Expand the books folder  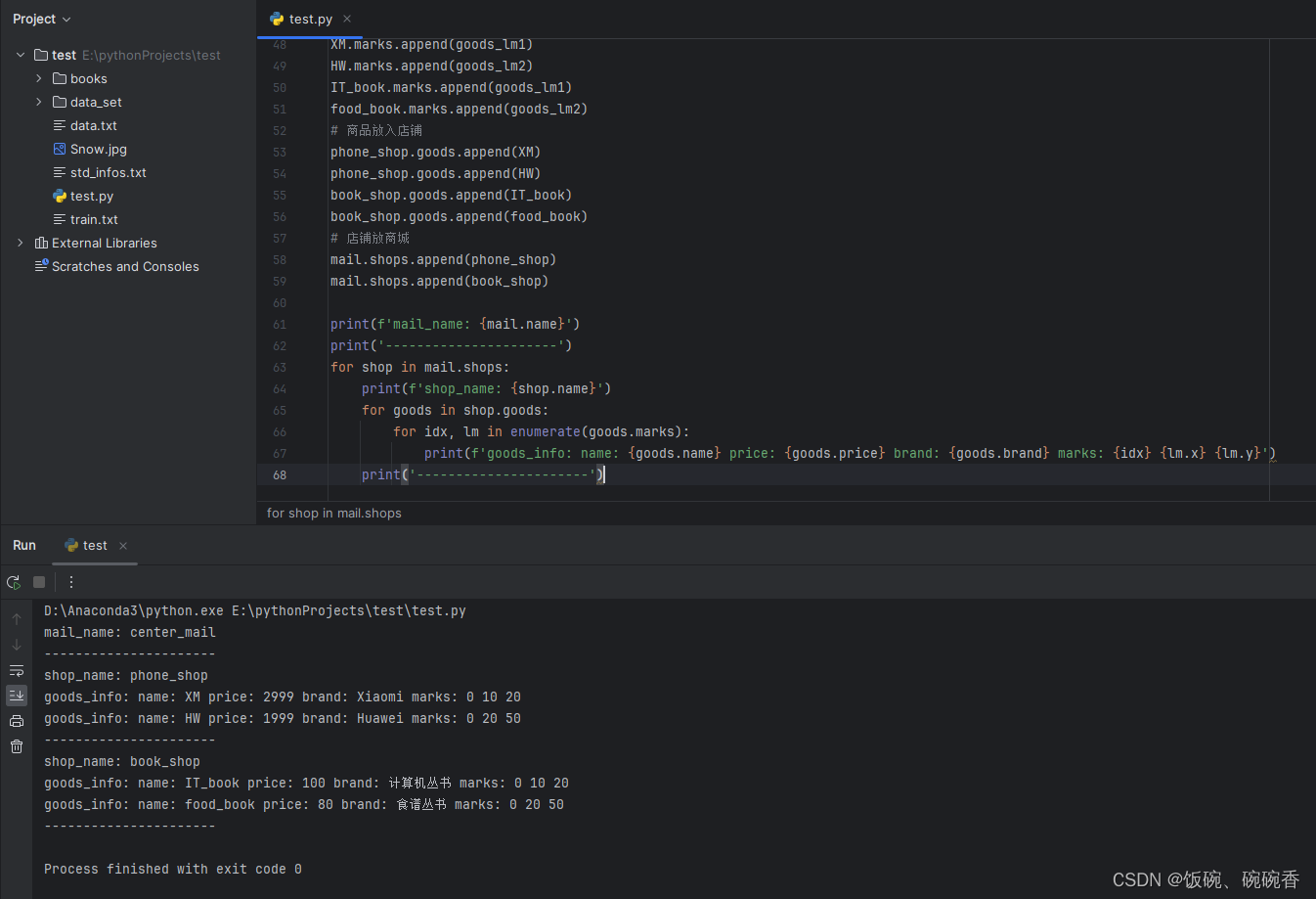click(39, 78)
